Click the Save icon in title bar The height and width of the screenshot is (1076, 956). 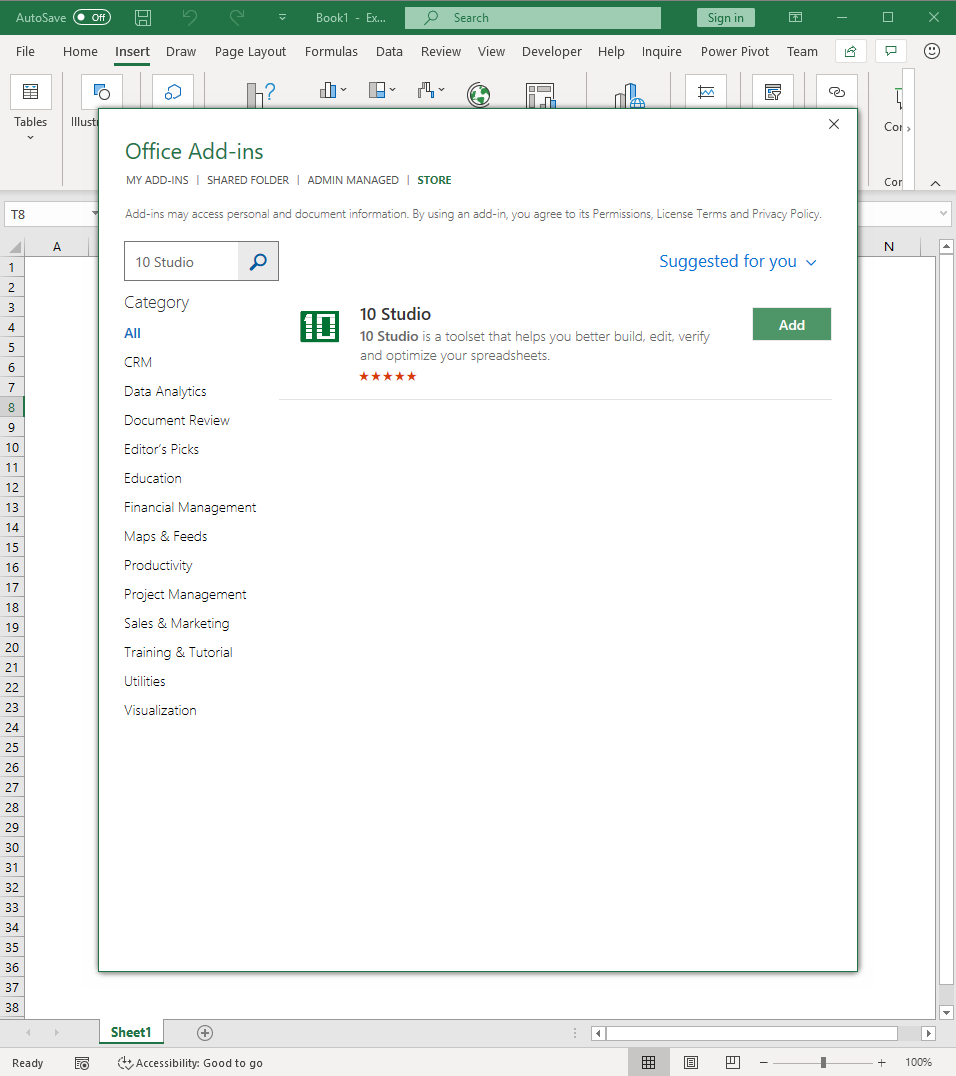point(143,18)
